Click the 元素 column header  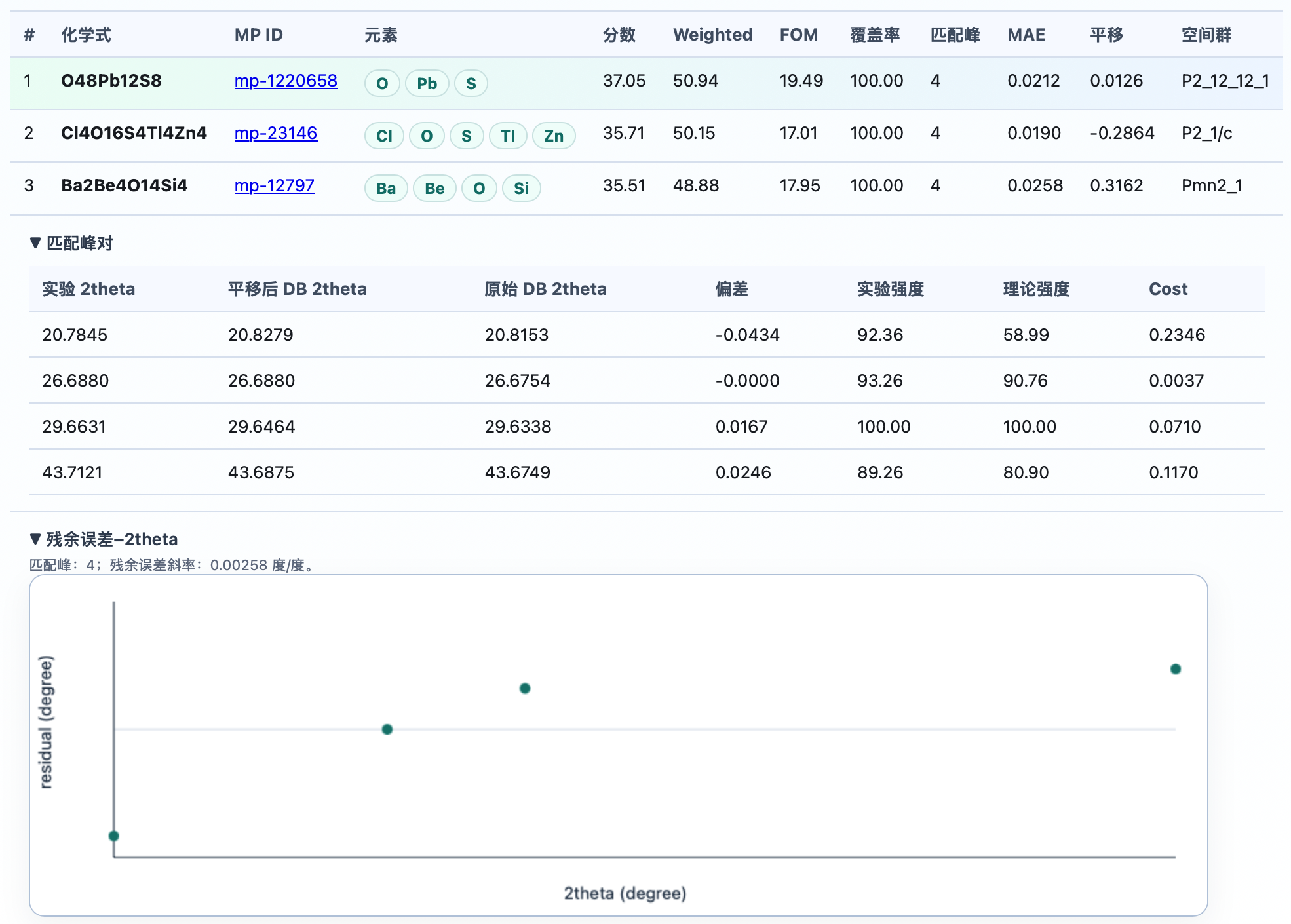tap(381, 35)
